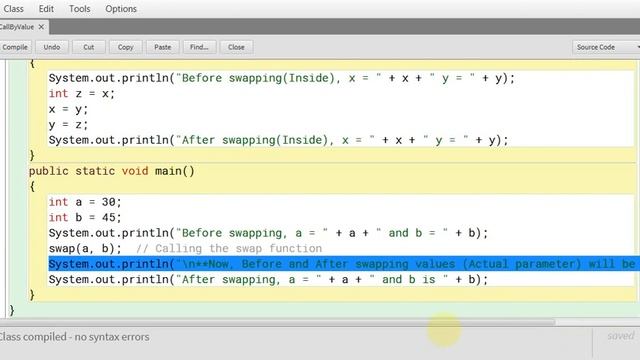The height and width of the screenshot is (360, 640).
Task: Click the 'int b = 45;' line
Action: coord(85,218)
